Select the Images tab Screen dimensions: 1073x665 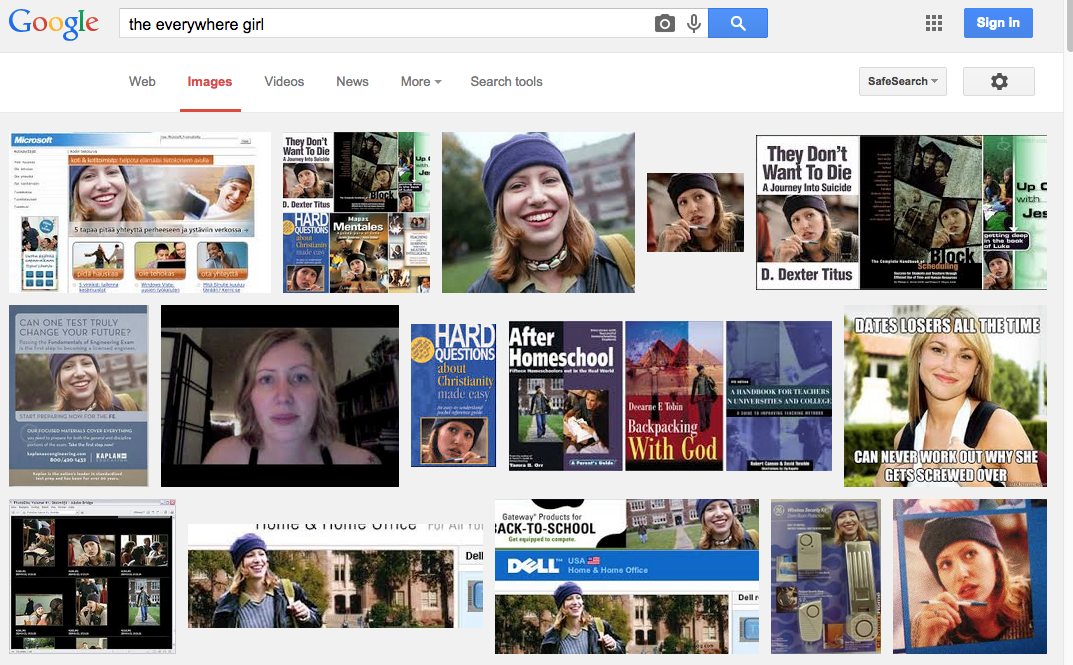click(209, 81)
